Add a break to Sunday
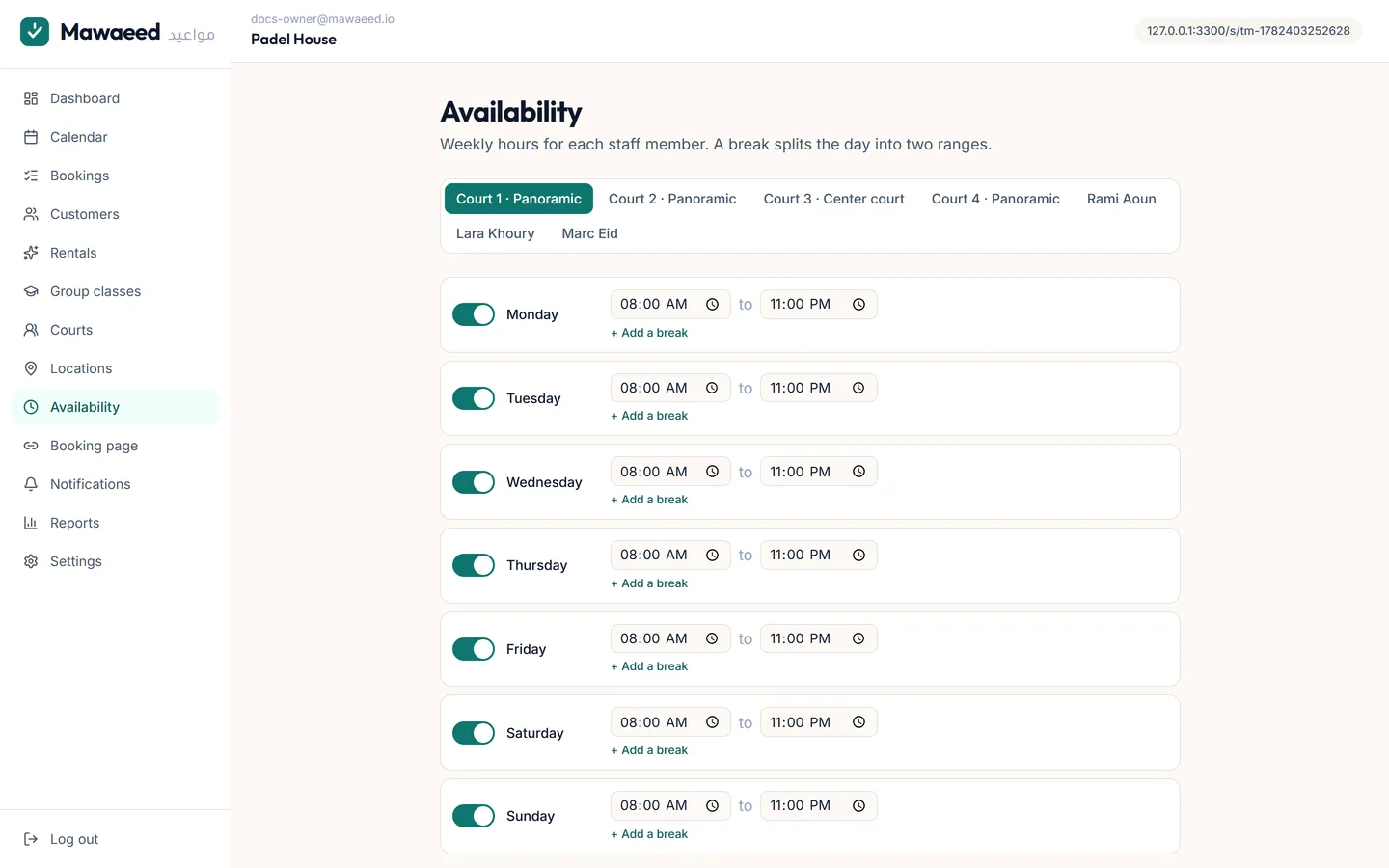1389x868 pixels. [649, 834]
